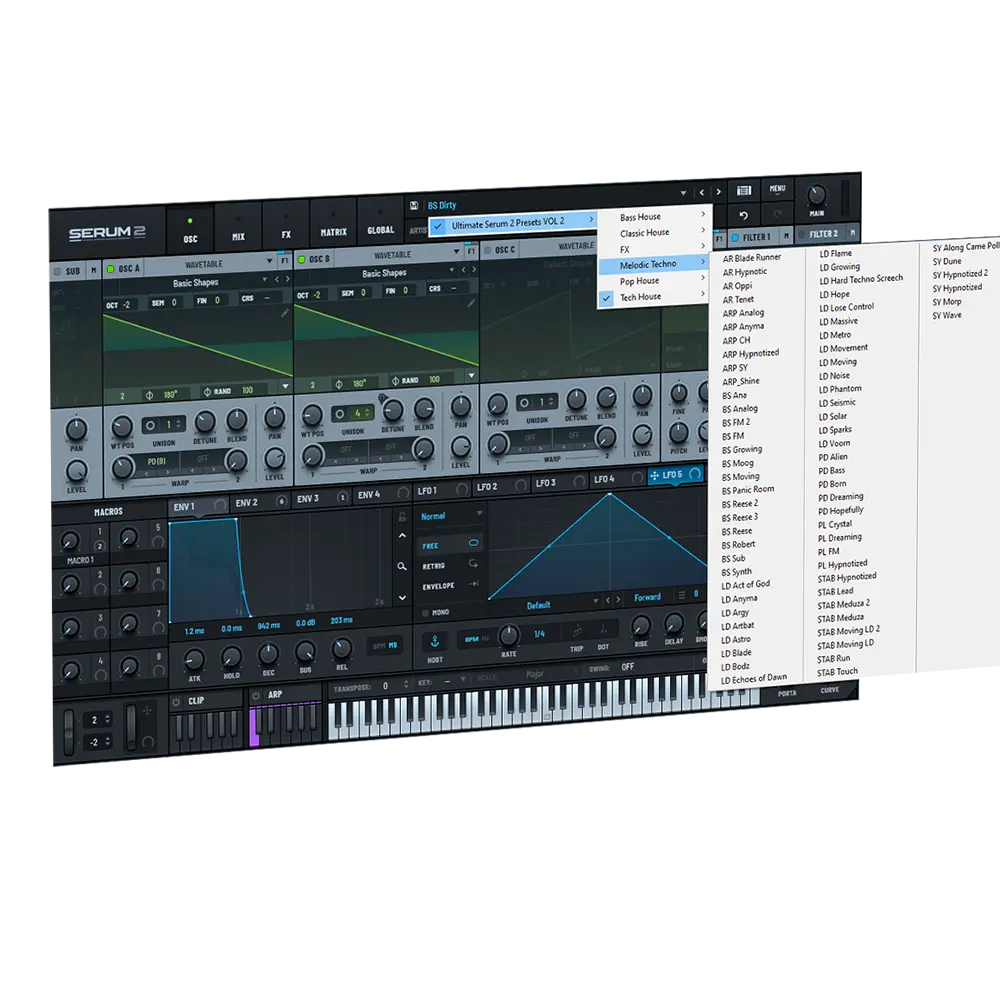Load the LD Hard Techno Screech preset
Image resolution: width=1000 pixels, height=1000 pixels.
pyautogui.click(x=862, y=279)
